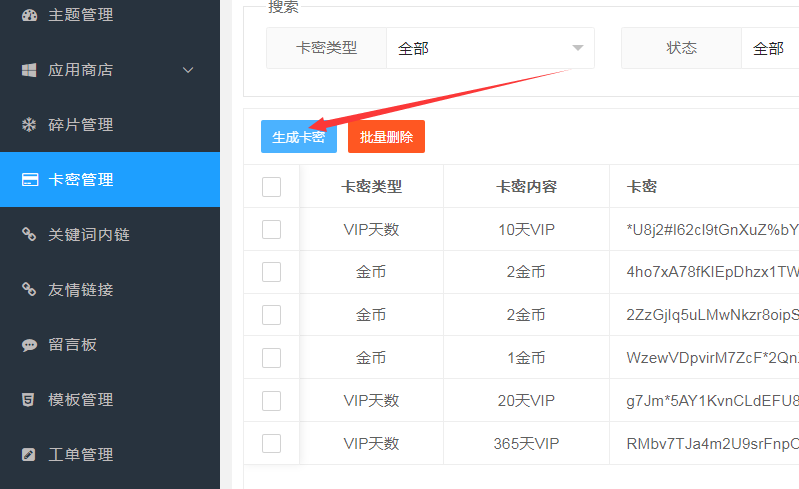Check the box for the 10天VIP row
799x489 pixels.
[271, 229]
